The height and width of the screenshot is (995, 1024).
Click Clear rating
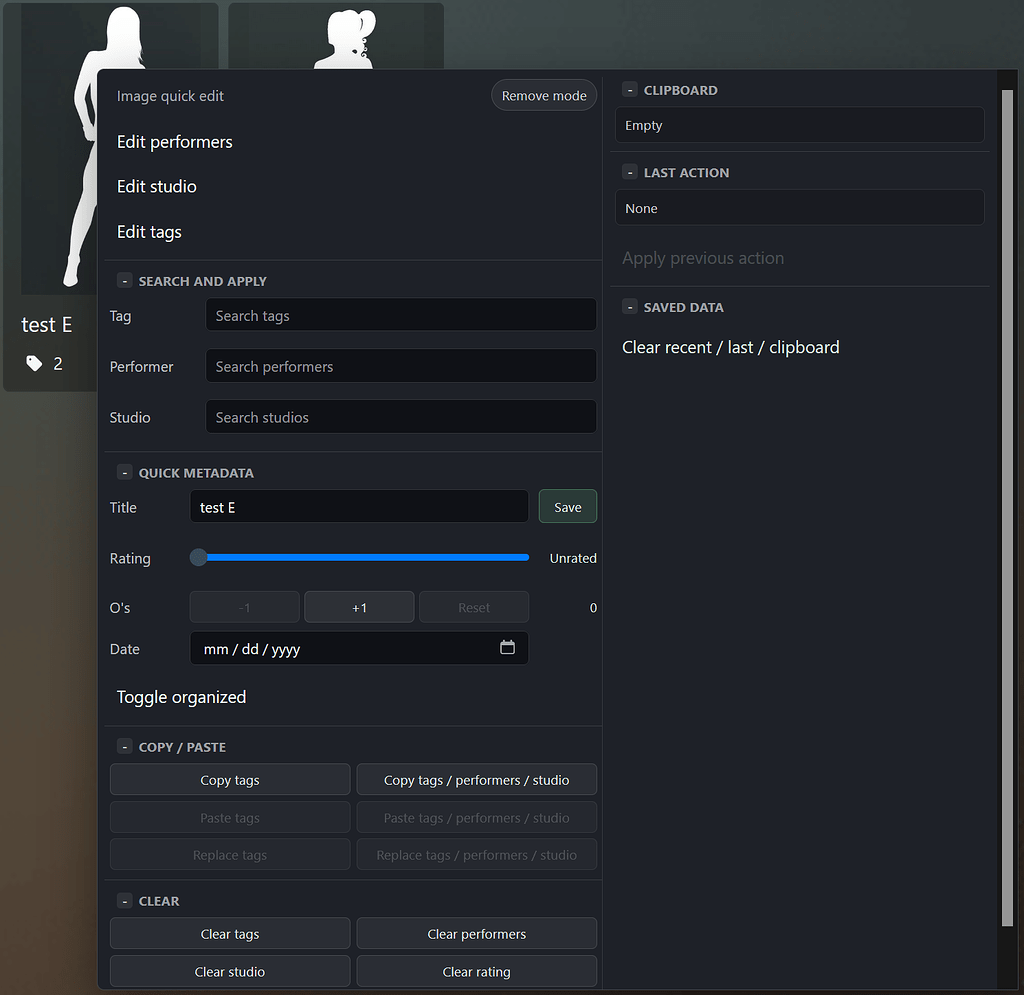477,971
